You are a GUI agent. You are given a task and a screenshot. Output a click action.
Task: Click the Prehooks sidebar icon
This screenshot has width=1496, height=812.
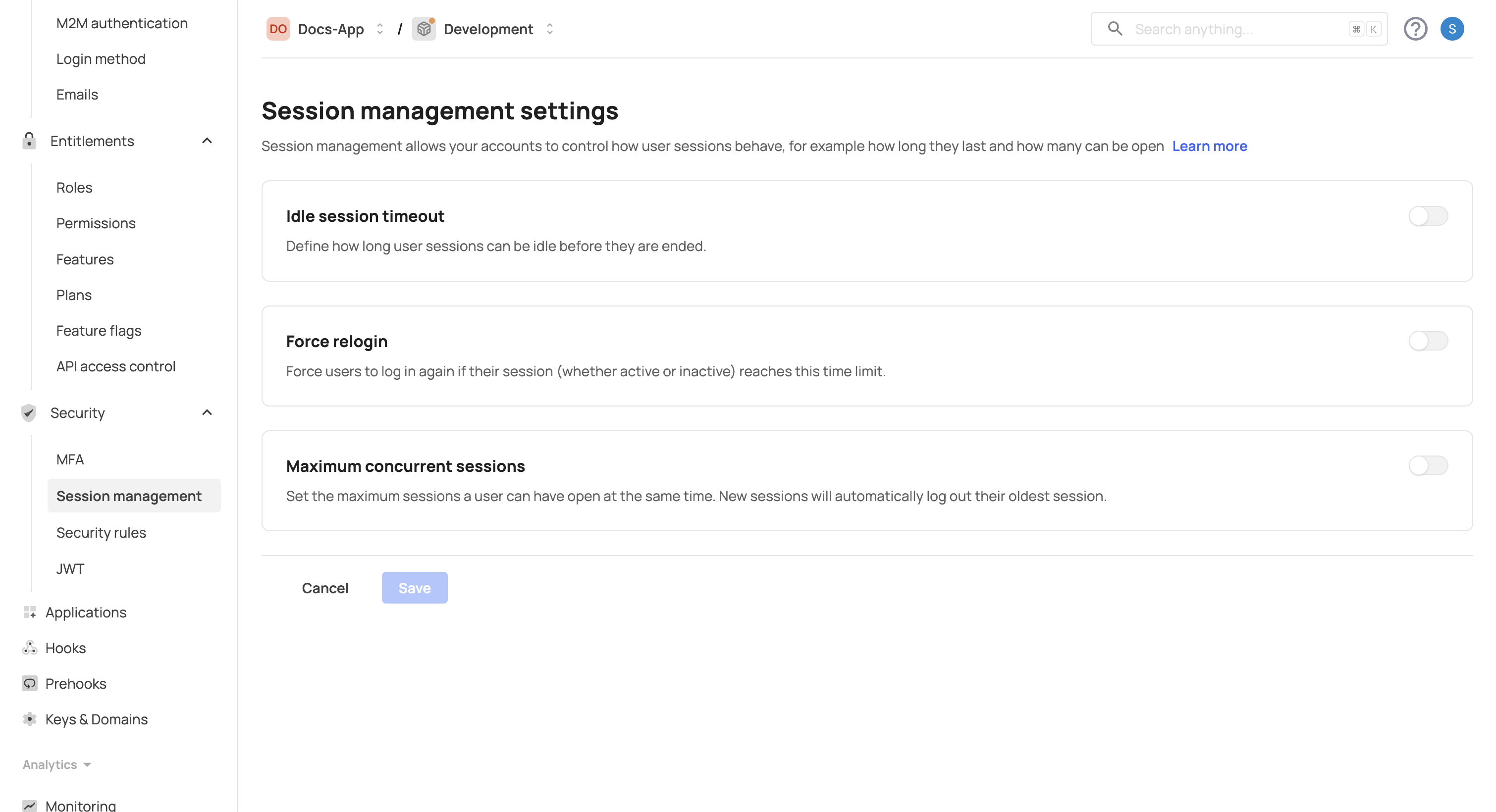pos(29,683)
